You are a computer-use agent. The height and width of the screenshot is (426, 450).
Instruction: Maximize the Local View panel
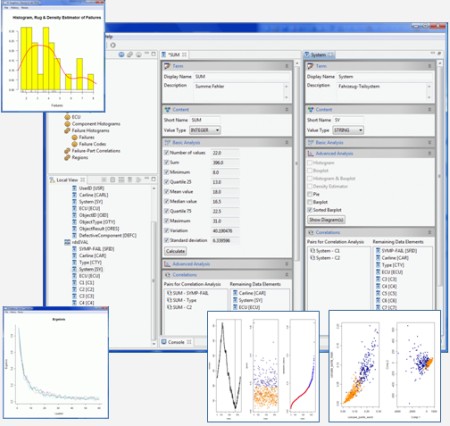[x=153, y=179]
